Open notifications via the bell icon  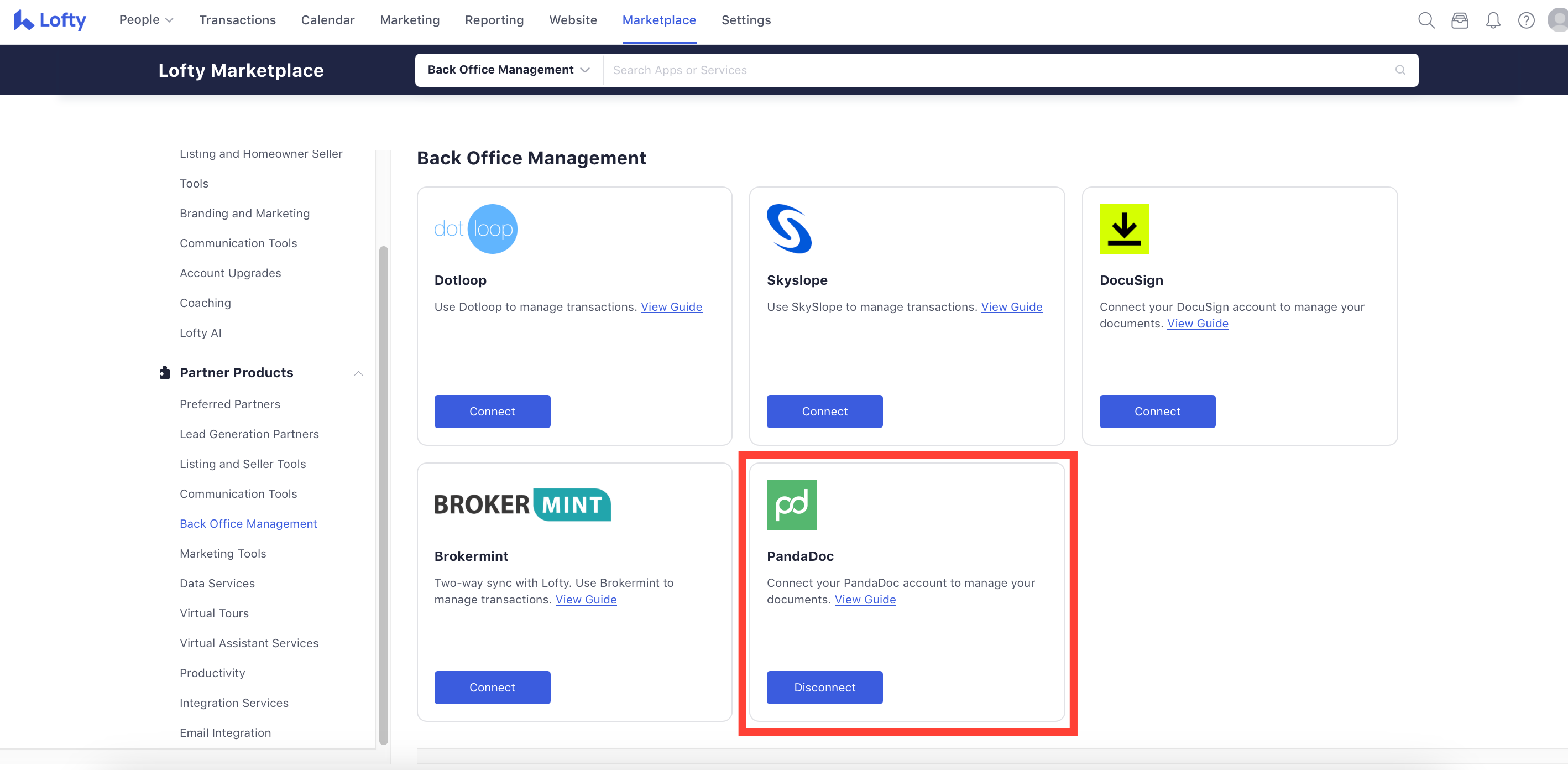point(1494,19)
